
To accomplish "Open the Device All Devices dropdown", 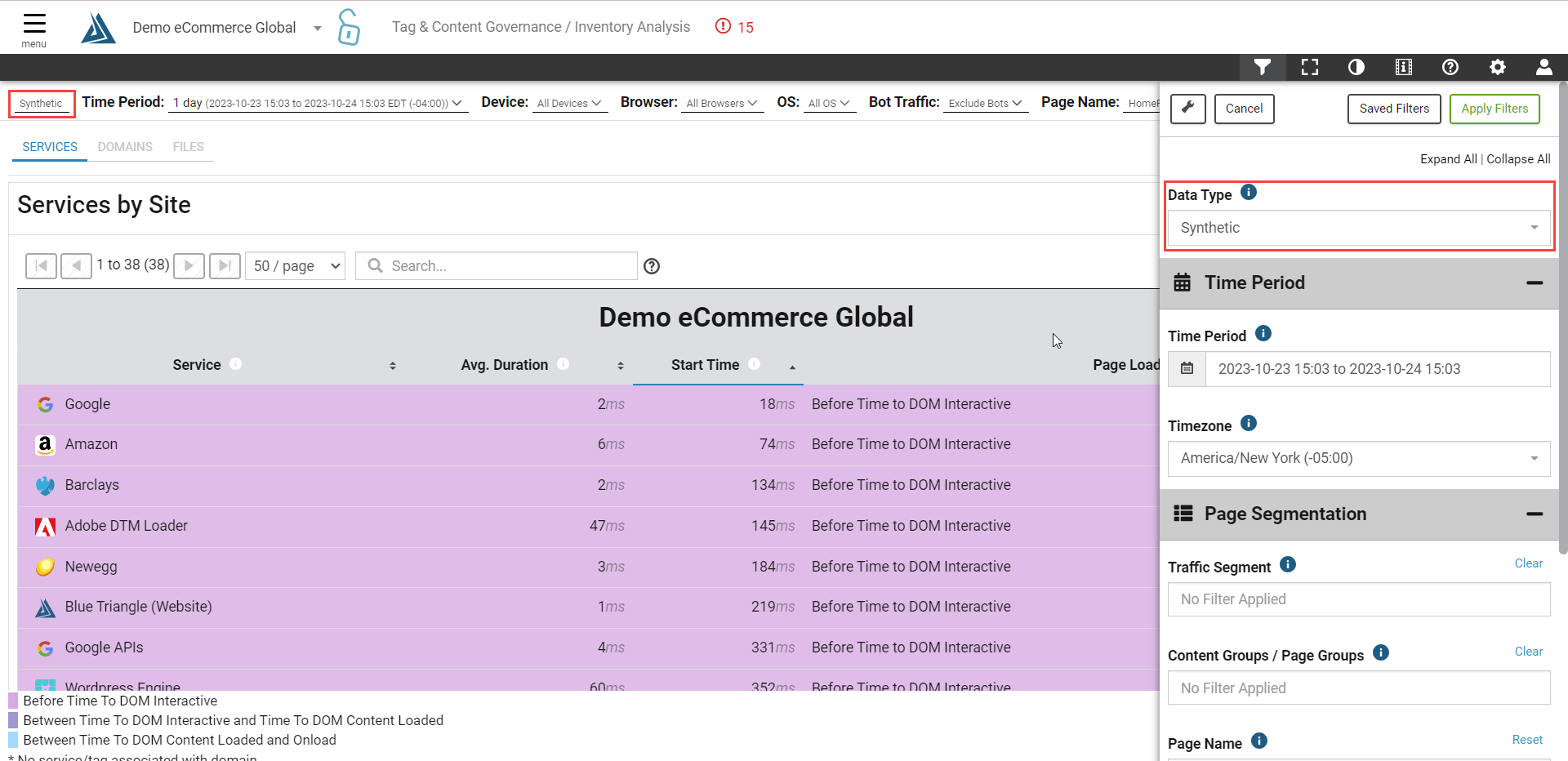I will pos(570,103).
